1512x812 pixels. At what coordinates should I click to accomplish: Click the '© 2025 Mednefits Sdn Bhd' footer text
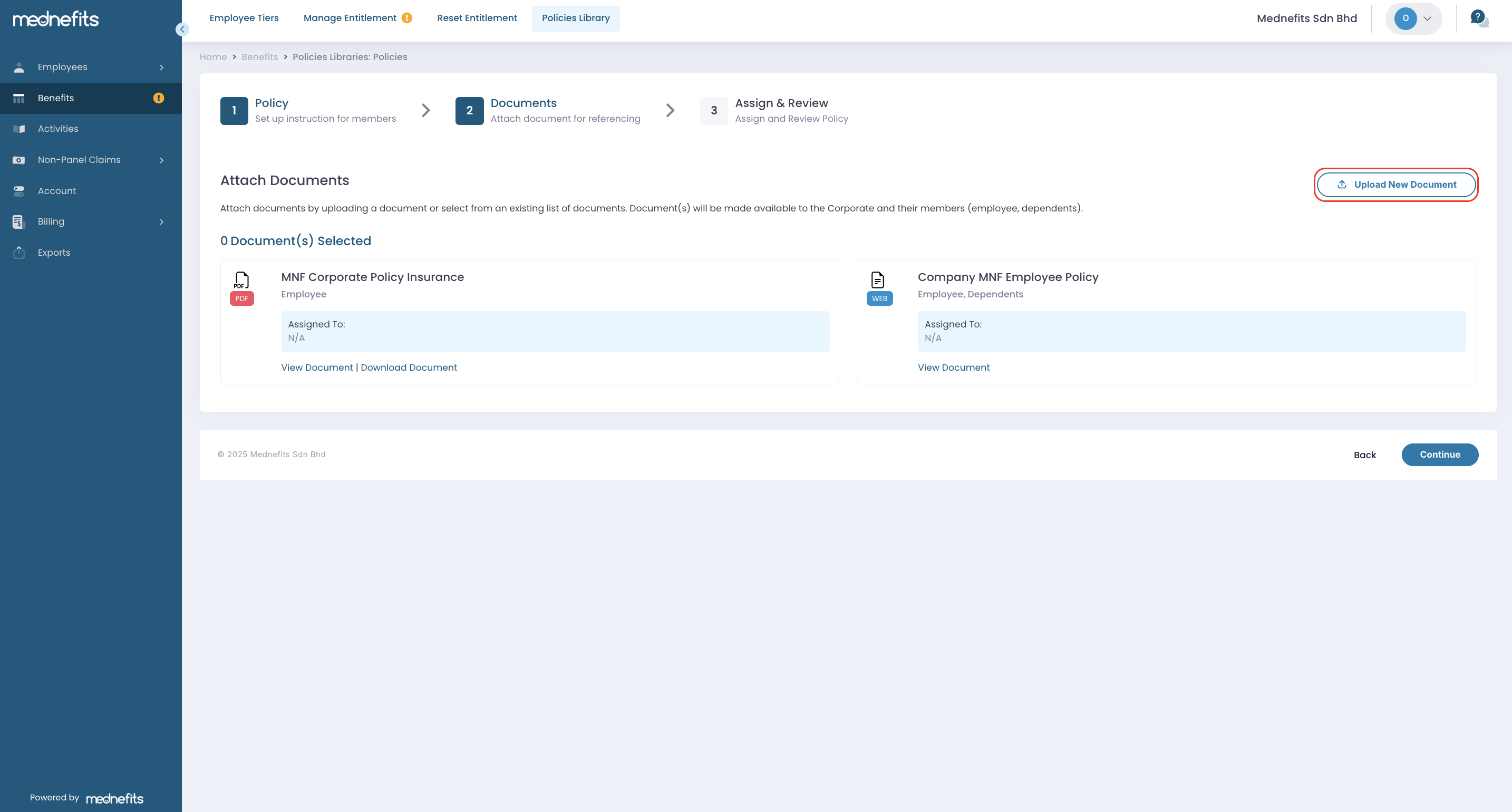pyautogui.click(x=272, y=455)
